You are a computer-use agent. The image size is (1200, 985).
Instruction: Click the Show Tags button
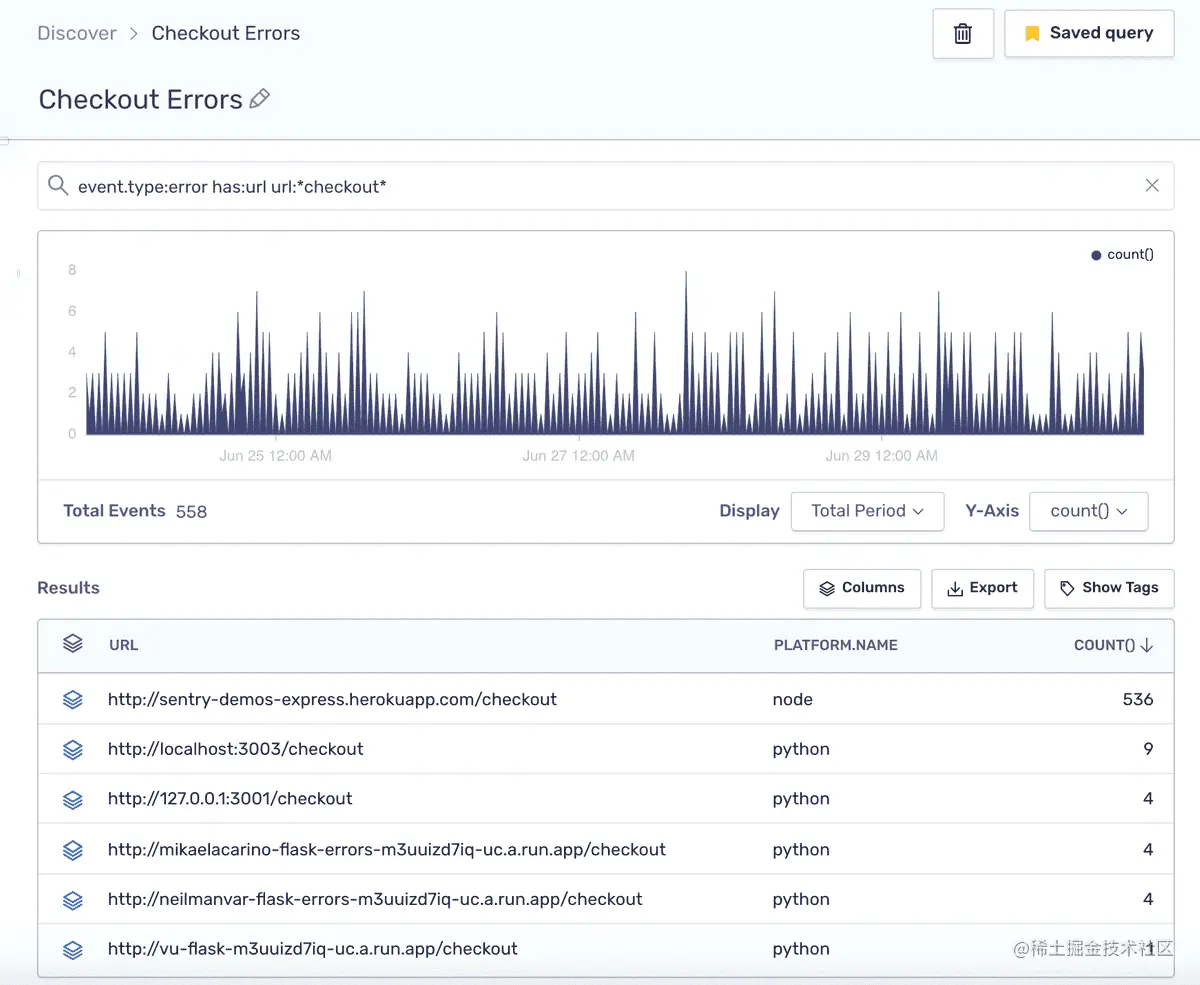[x=1109, y=588]
